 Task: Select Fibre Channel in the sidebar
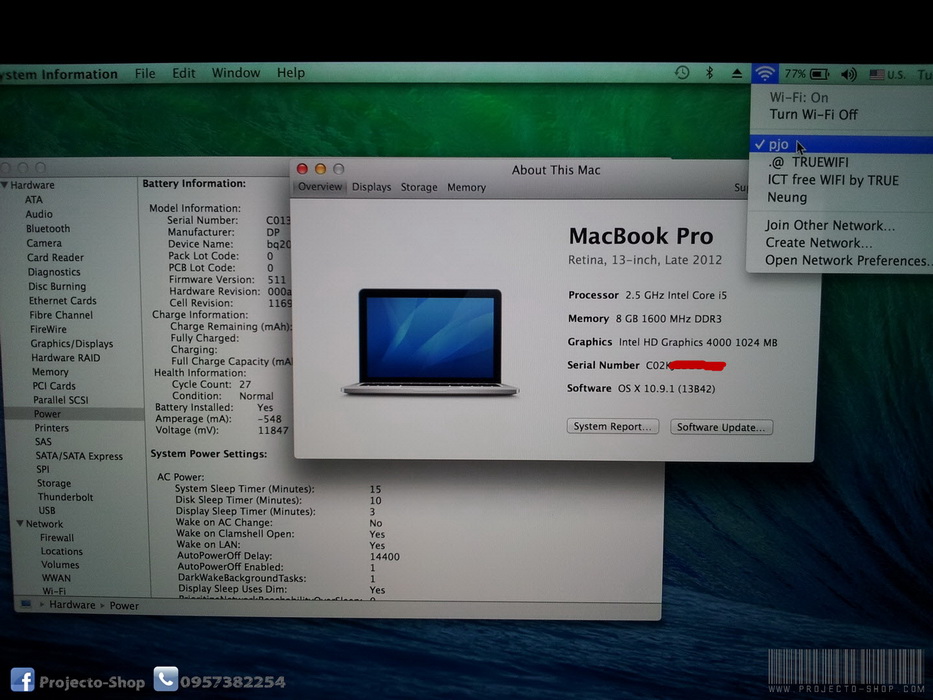click(x=61, y=315)
